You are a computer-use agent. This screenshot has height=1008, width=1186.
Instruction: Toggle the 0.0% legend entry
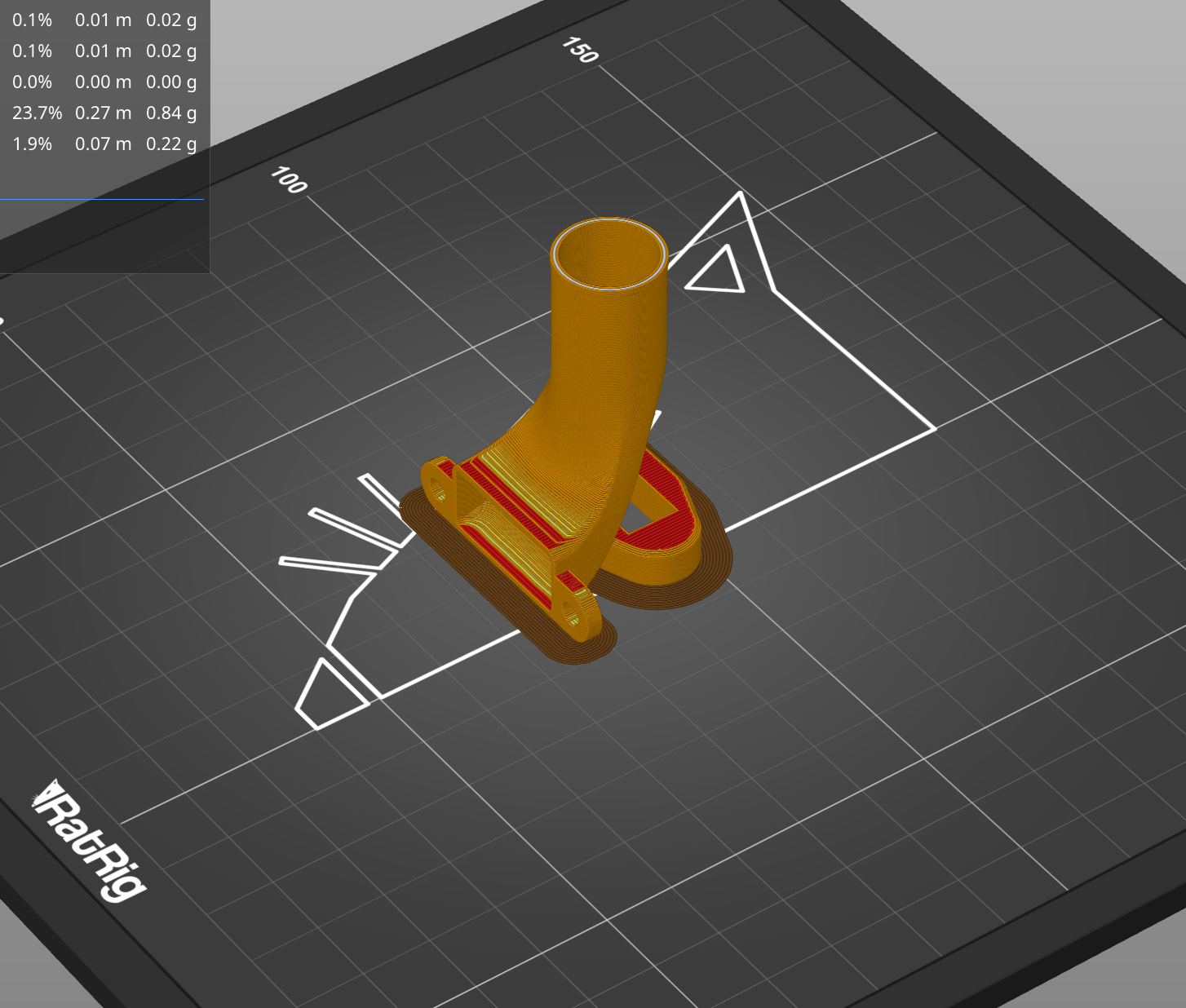pyautogui.click(x=33, y=82)
